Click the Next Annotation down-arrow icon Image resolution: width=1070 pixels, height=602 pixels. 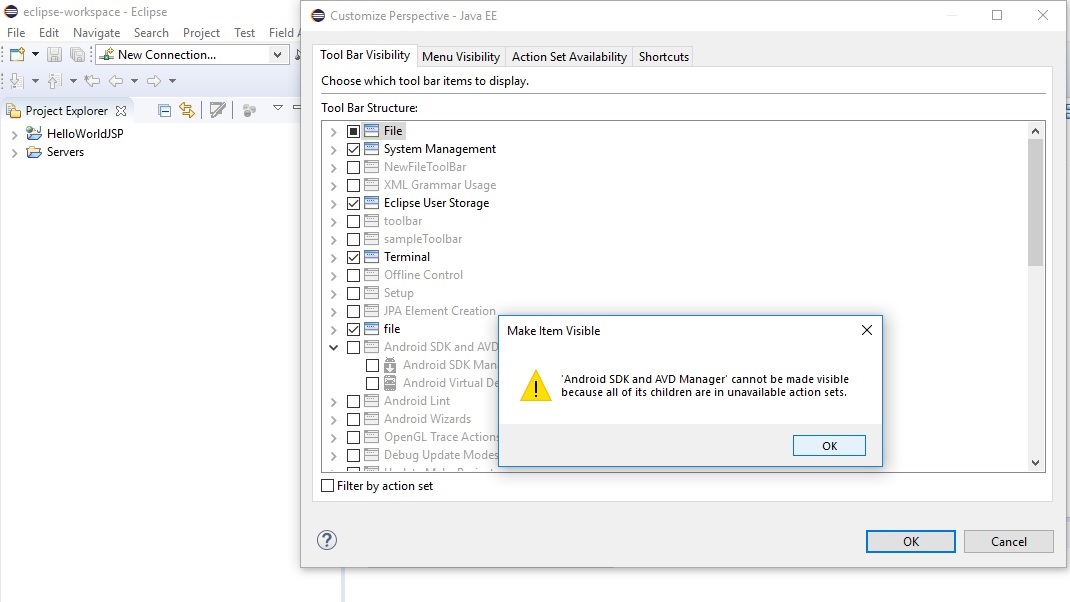(x=17, y=81)
